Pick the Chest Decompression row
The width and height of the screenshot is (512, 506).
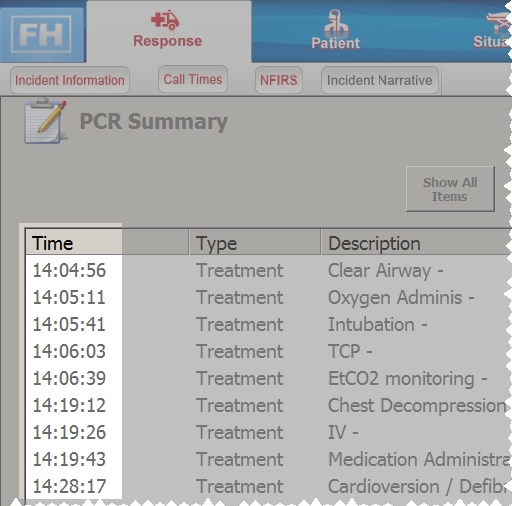pyautogui.click(x=268, y=405)
